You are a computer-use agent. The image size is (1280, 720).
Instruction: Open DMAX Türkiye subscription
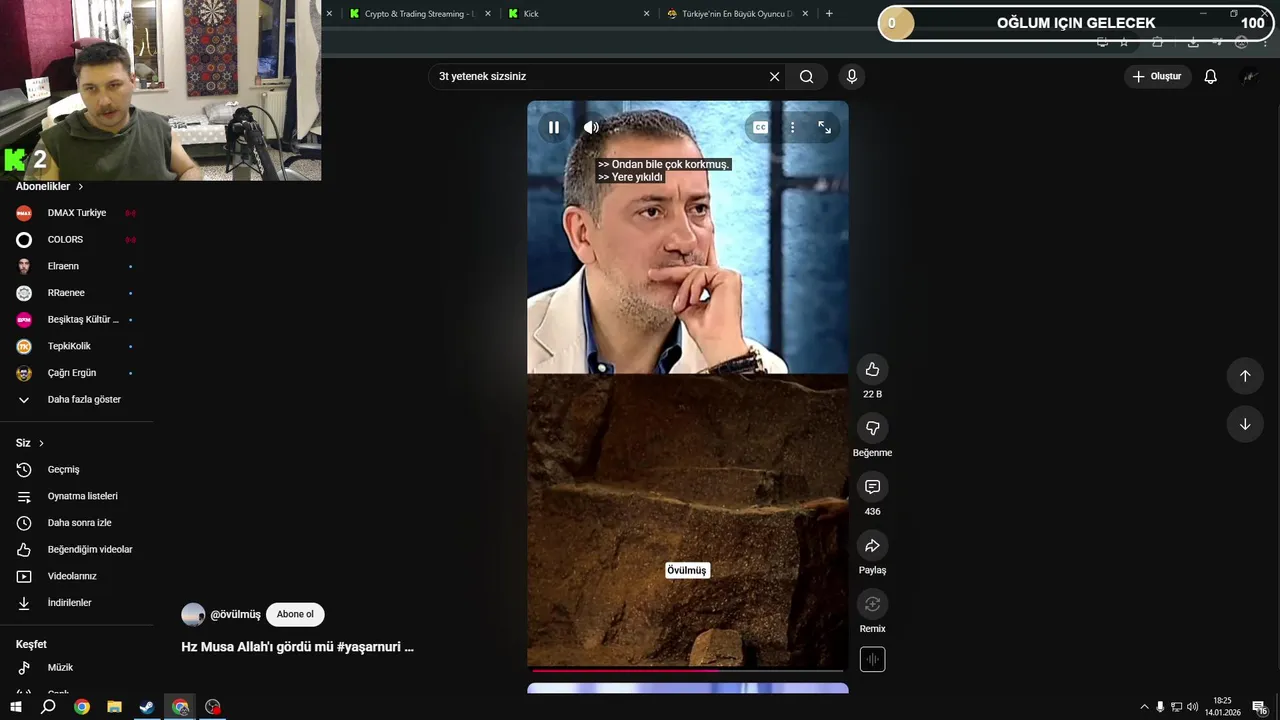(x=77, y=213)
